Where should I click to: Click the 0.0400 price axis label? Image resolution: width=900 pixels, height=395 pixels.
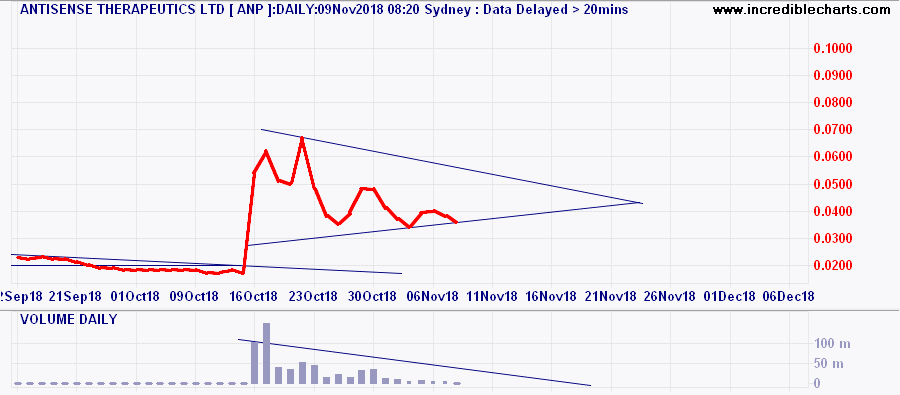832,211
